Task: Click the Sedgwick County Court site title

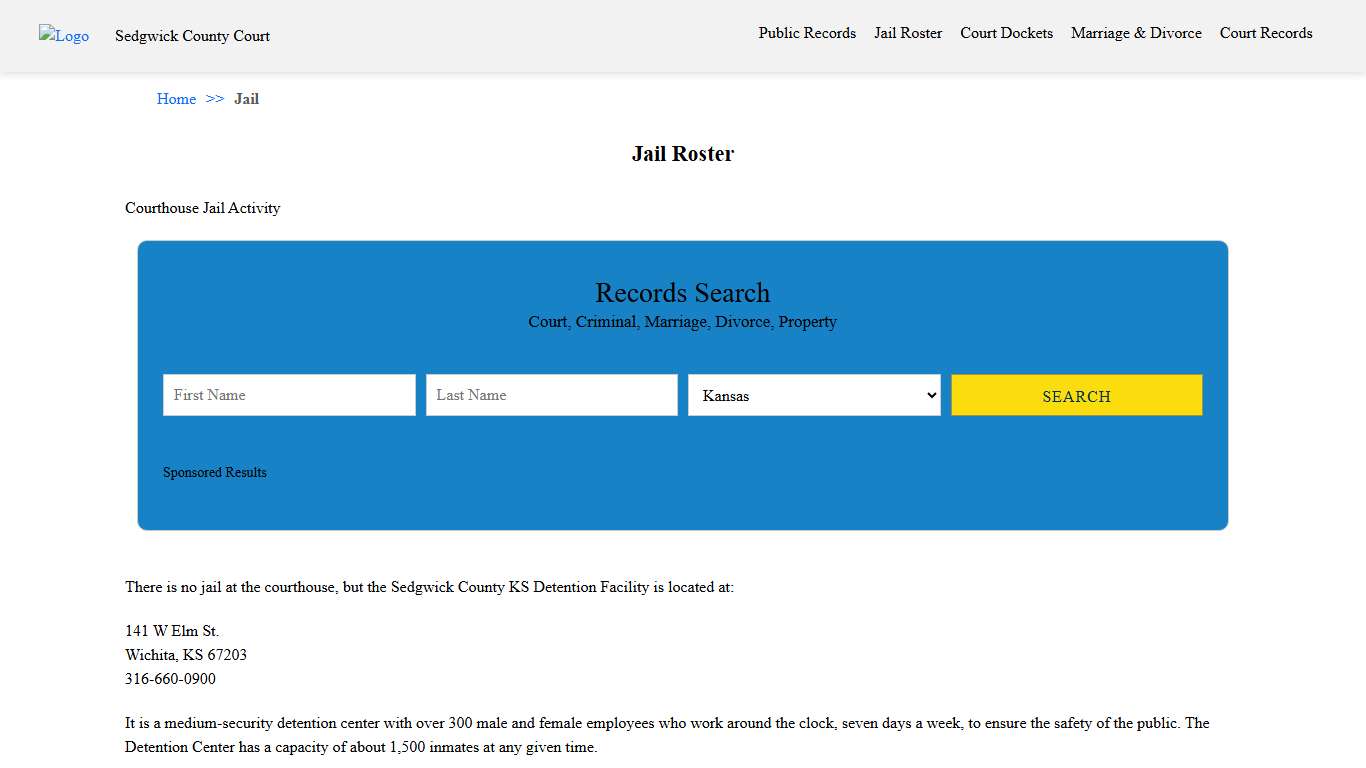Action: coord(192,36)
